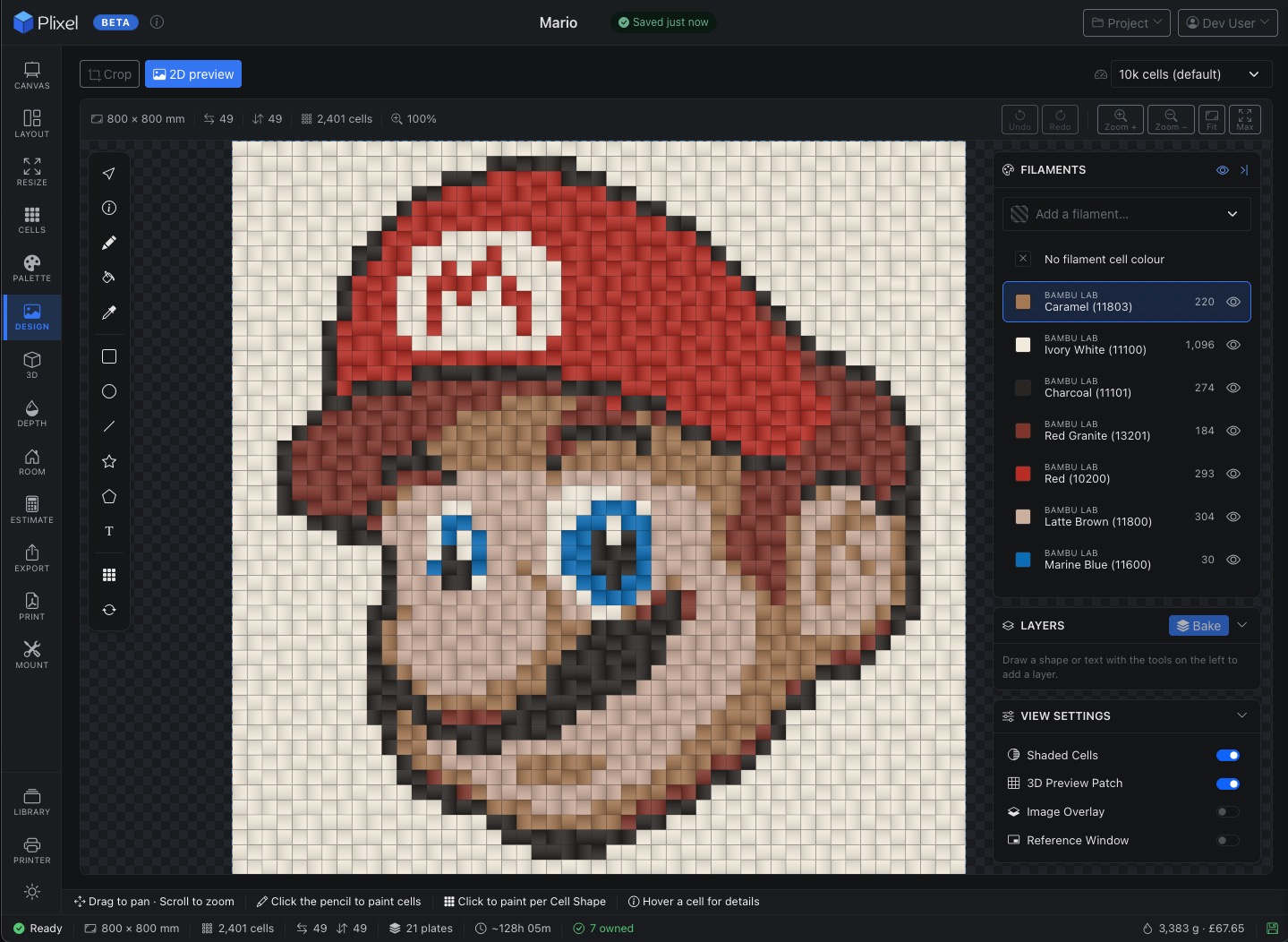Zoom out with Zoom − button
The width and height of the screenshot is (1288, 942).
pyautogui.click(x=1171, y=119)
